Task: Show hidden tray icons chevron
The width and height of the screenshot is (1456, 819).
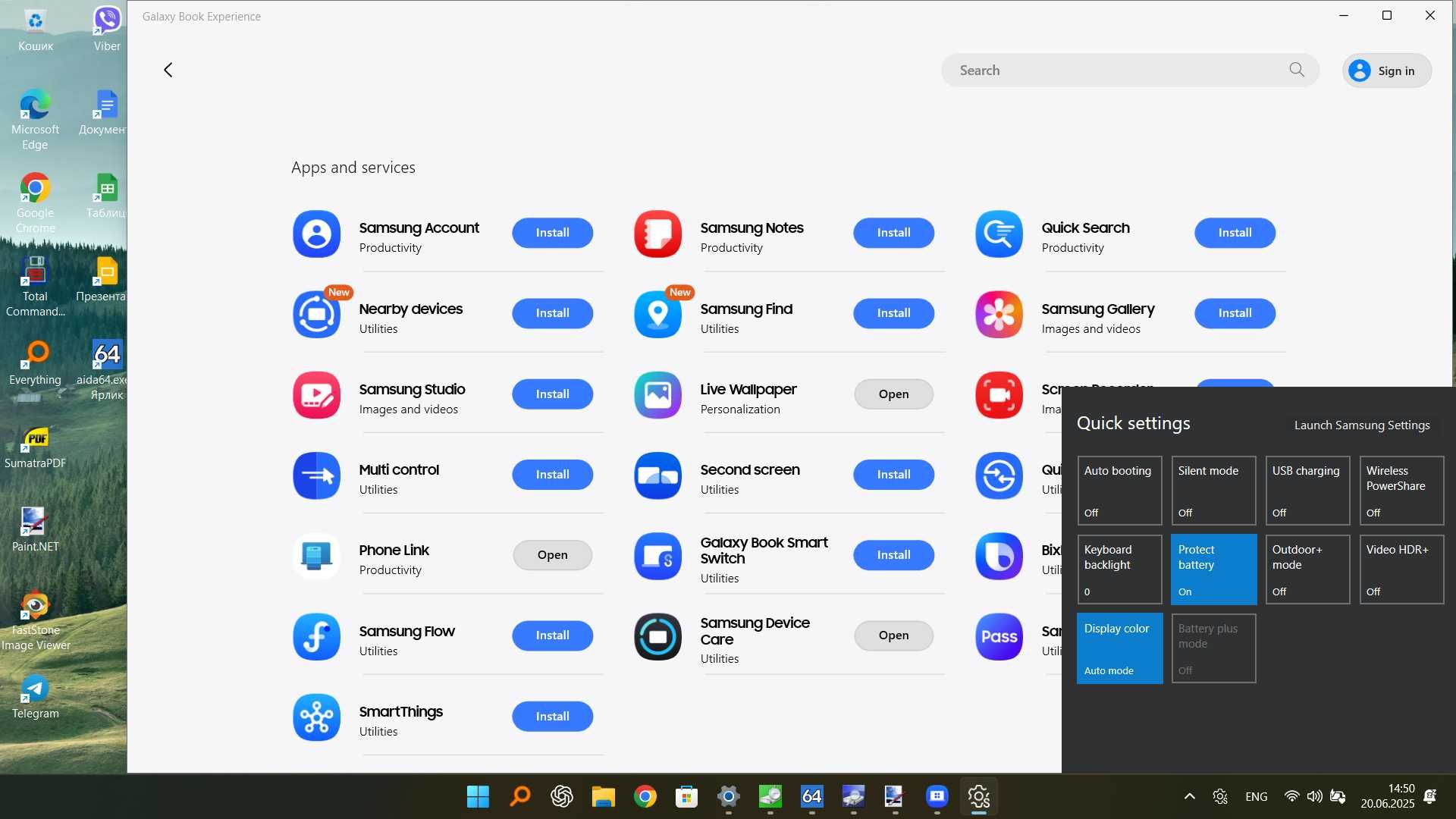Action: point(1189,796)
